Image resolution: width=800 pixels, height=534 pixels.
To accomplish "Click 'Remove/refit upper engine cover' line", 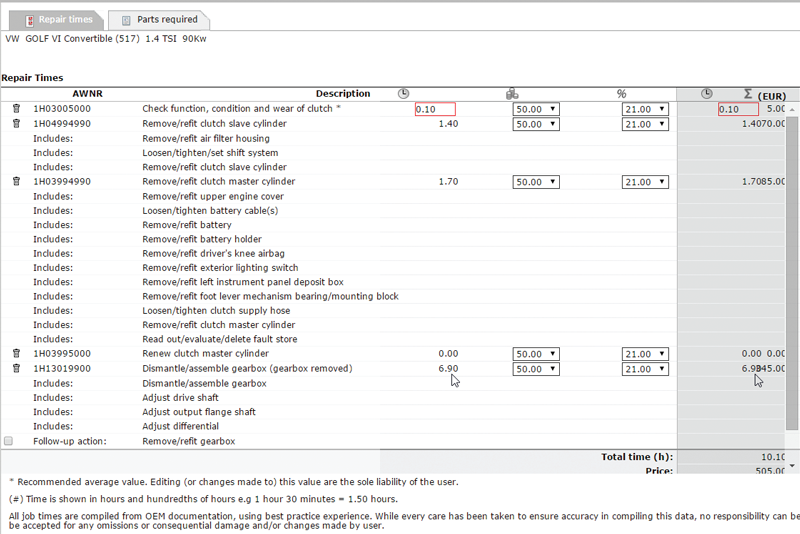I will pyautogui.click(x=213, y=196).
